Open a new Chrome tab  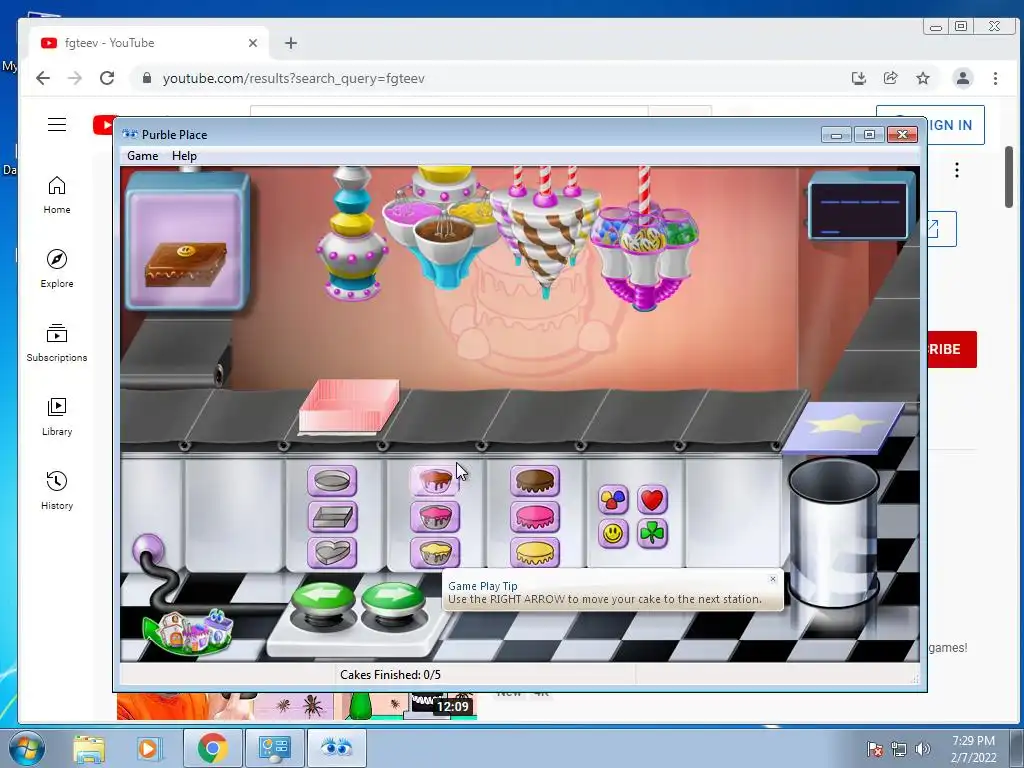click(291, 43)
